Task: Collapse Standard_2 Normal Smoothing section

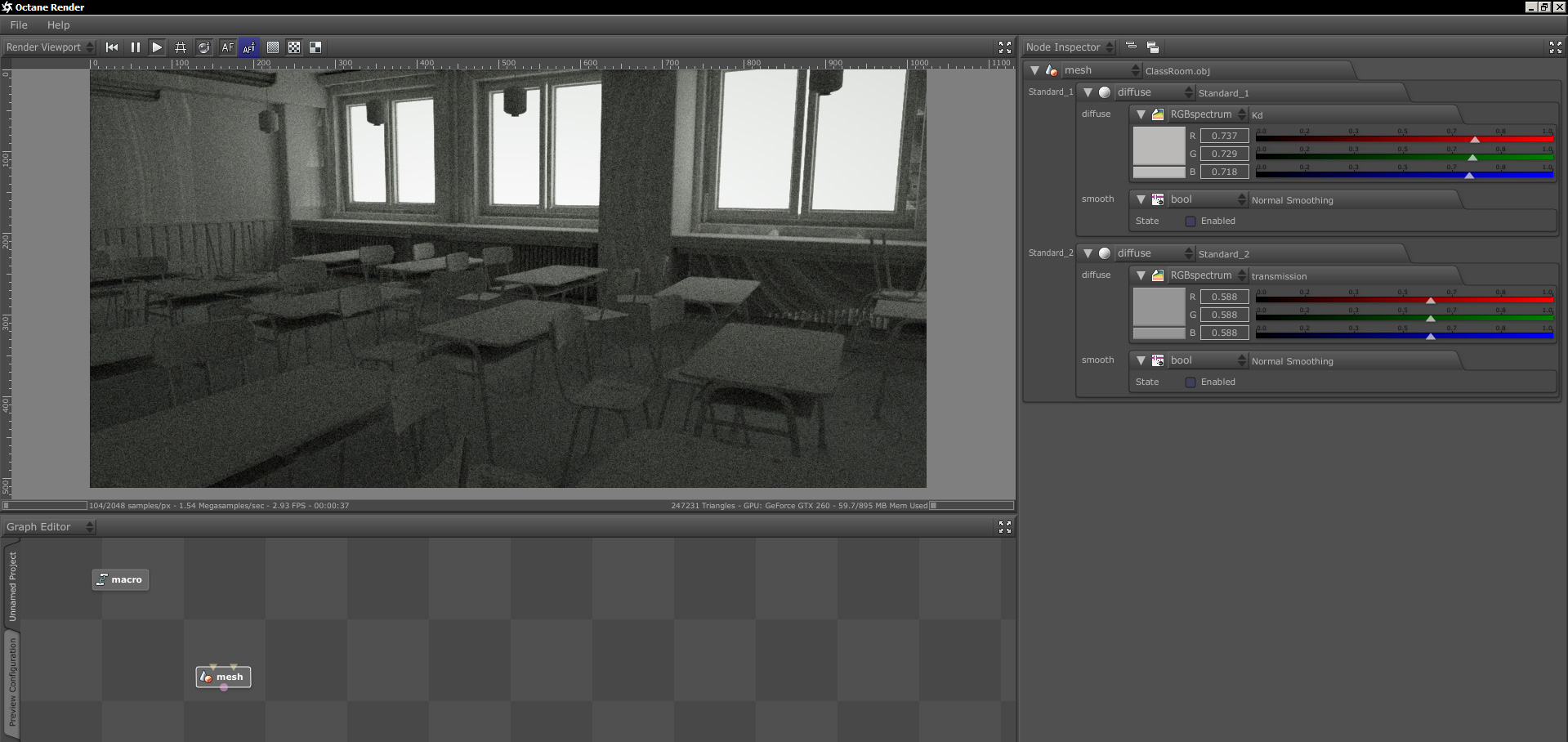Action: (x=1141, y=360)
